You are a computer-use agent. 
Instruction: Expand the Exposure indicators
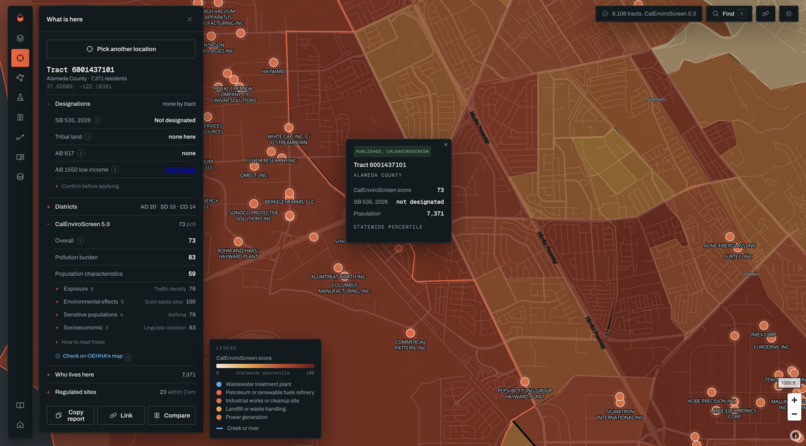click(x=125, y=289)
